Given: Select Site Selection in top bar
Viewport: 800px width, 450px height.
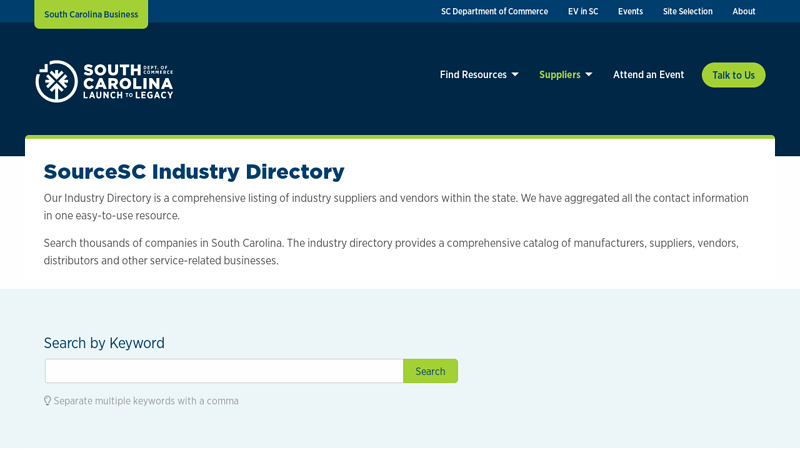Looking at the screenshot, I should click(x=688, y=11).
